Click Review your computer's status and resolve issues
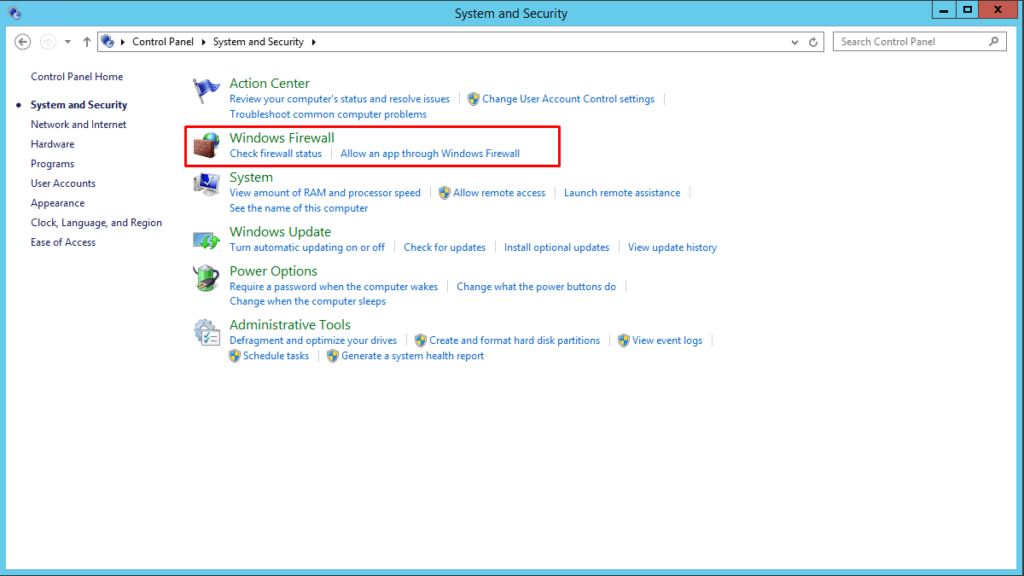This screenshot has width=1024, height=576. click(340, 99)
